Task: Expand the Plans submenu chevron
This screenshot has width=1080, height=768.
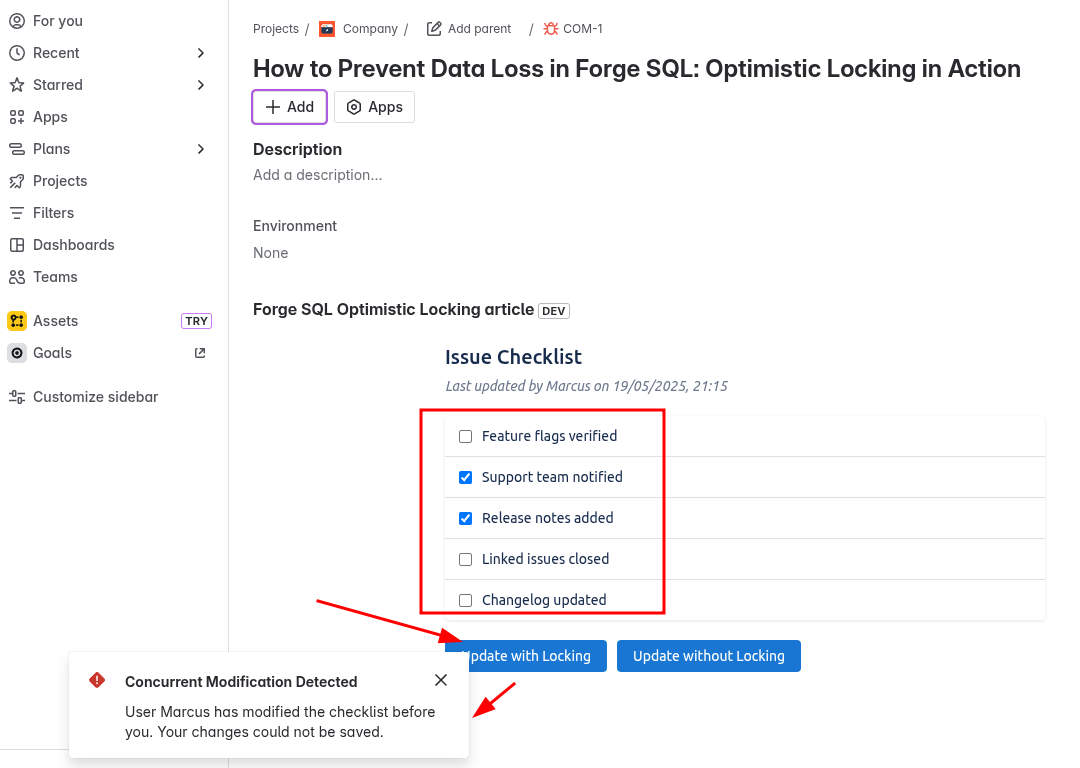Action: point(200,149)
